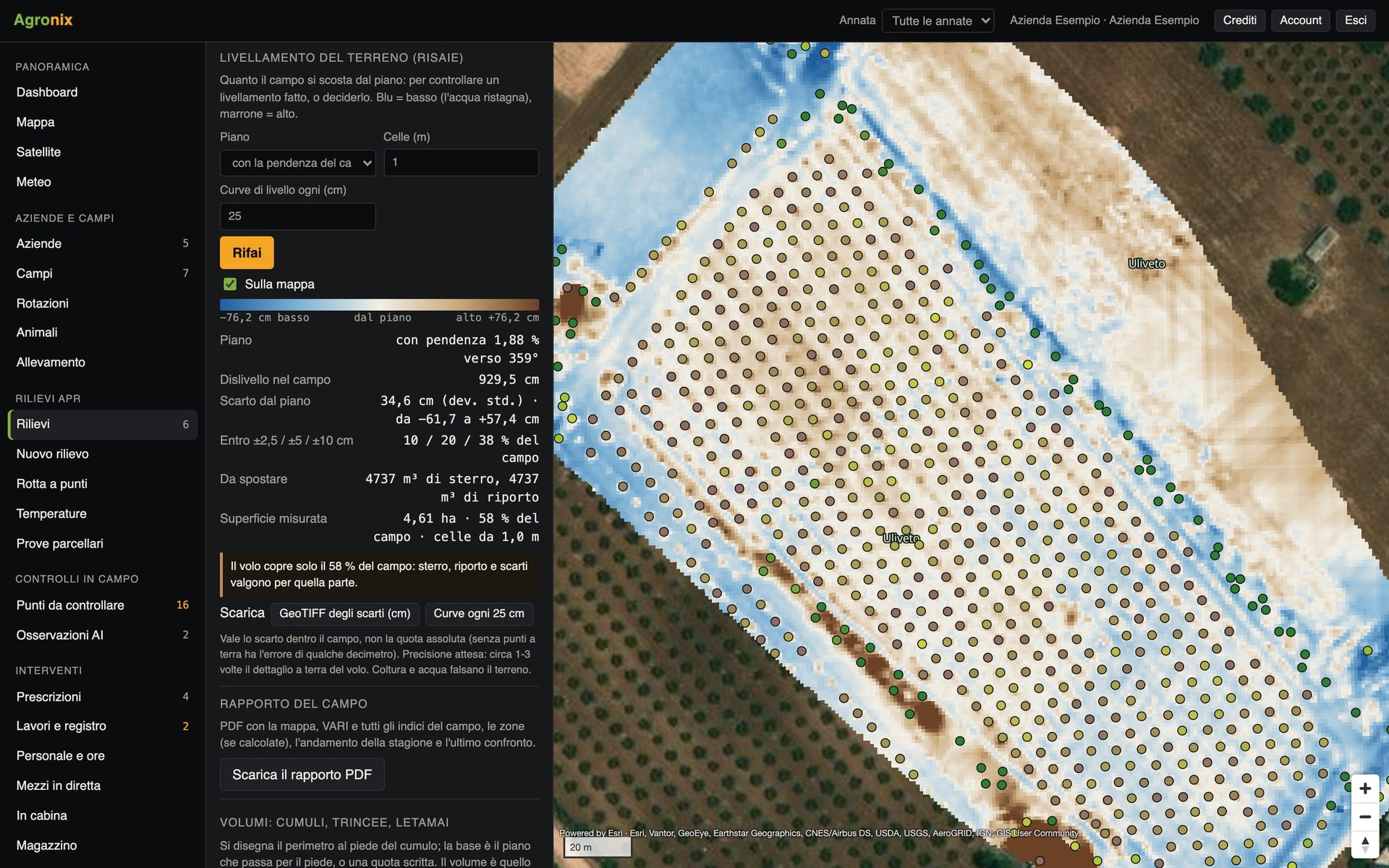
Task: Click the Agronix logo
Action: pyautogui.click(x=43, y=20)
